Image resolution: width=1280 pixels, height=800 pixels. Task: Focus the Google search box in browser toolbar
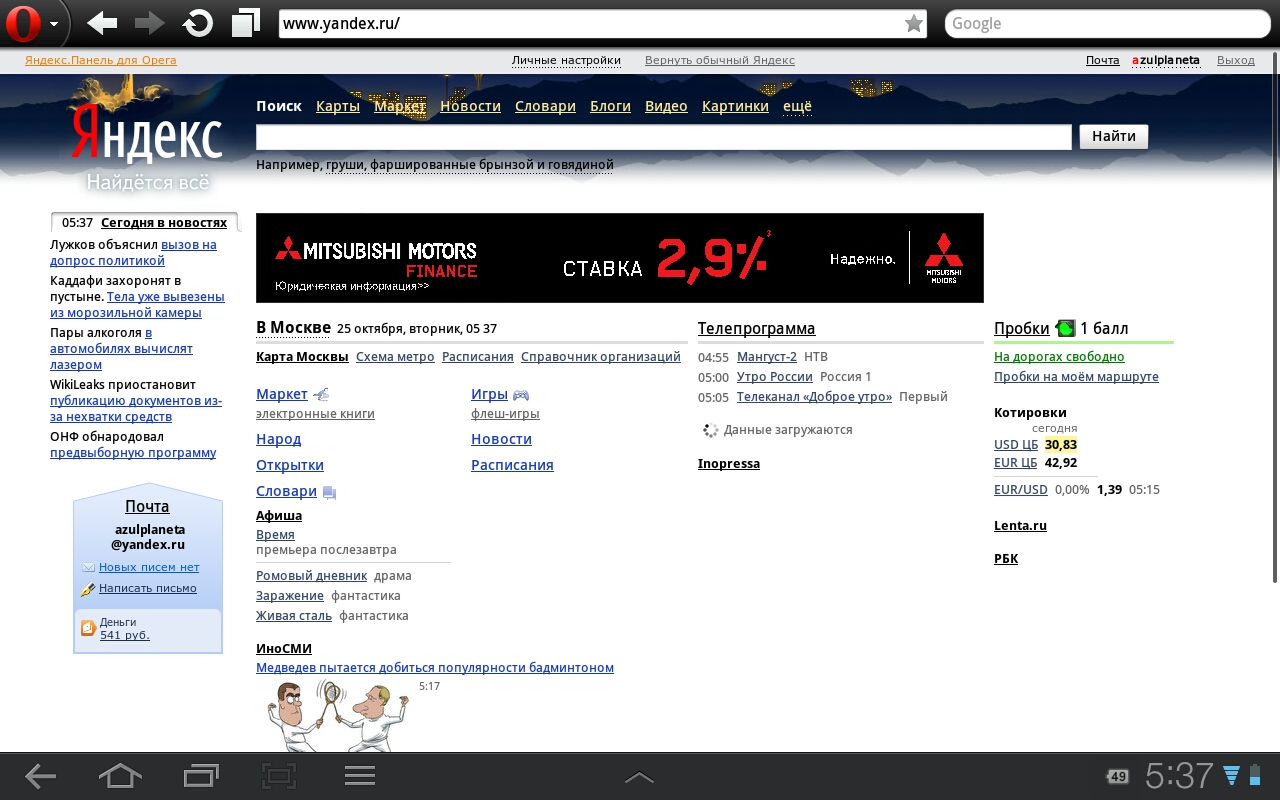pos(1106,24)
